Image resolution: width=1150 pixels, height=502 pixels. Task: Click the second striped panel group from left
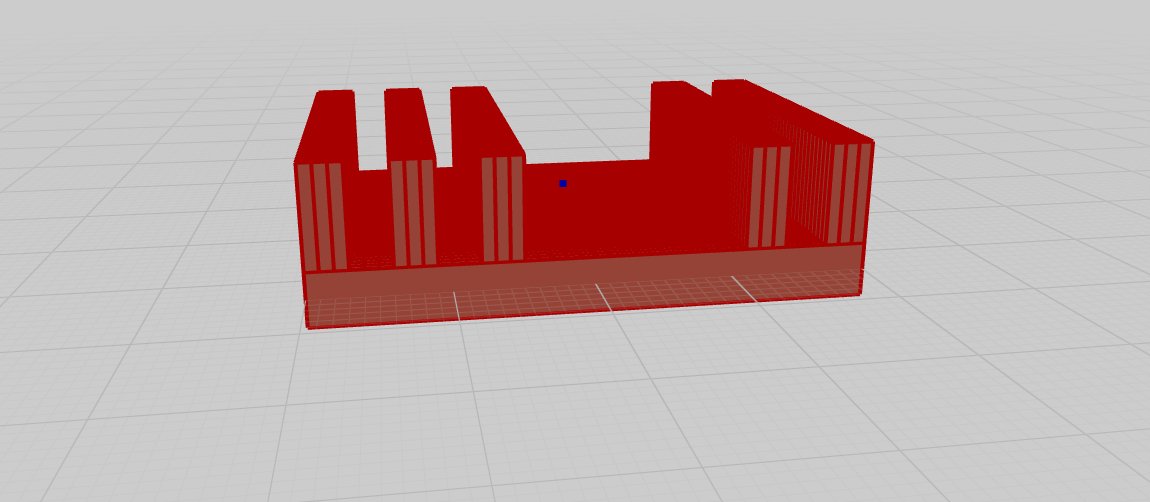coord(412,212)
